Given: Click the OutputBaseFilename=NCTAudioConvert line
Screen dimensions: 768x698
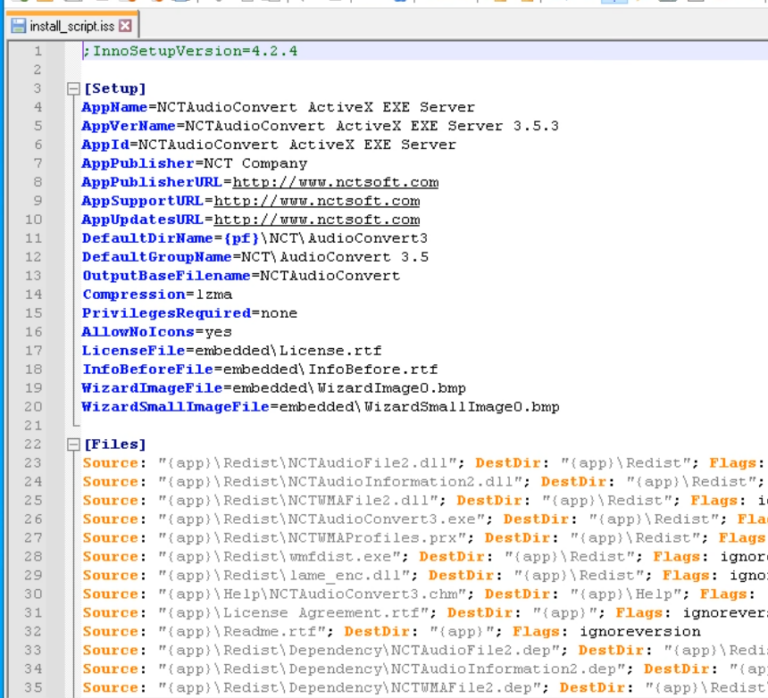Looking at the screenshot, I should [240, 276].
